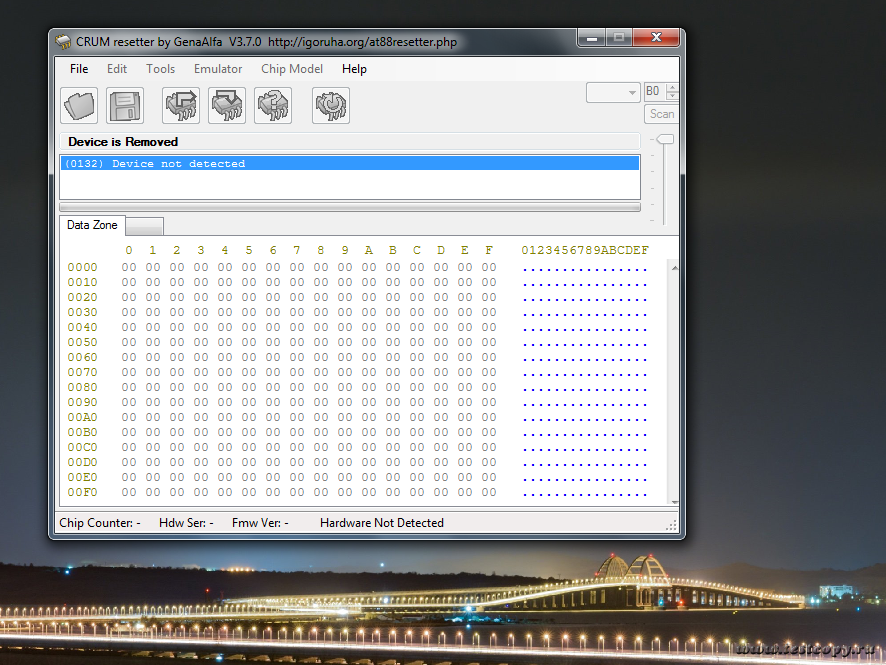Click the ASCII dots of row 0080
The height and width of the screenshot is (665, 886).
pos(585,389)
